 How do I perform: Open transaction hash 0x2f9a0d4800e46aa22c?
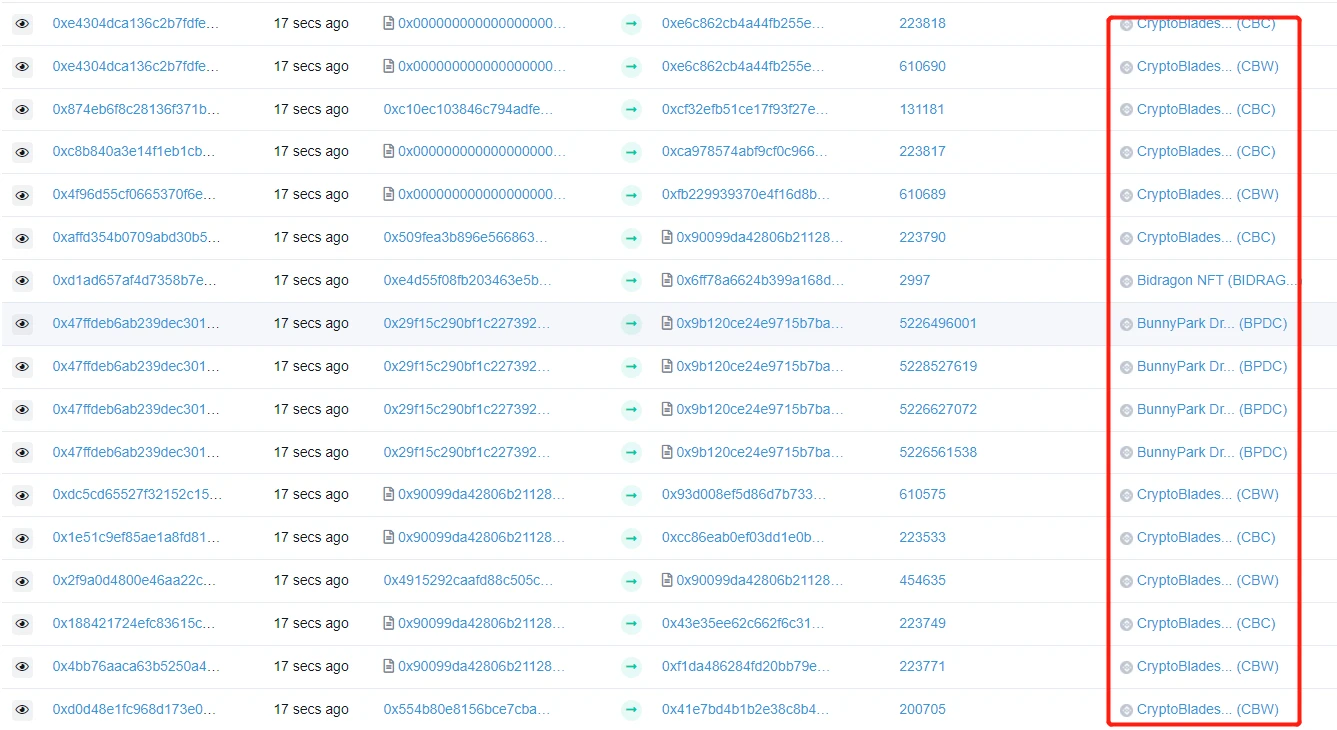coord(134,580)
